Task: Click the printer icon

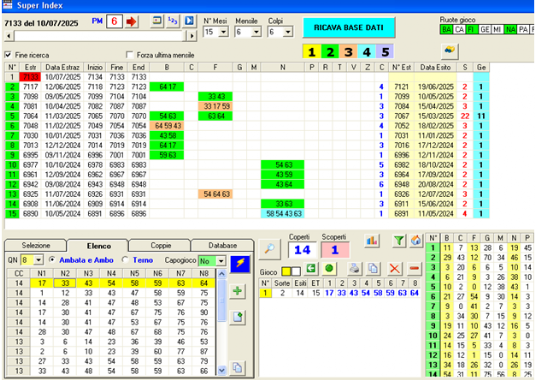Action: tap(355, 269)
